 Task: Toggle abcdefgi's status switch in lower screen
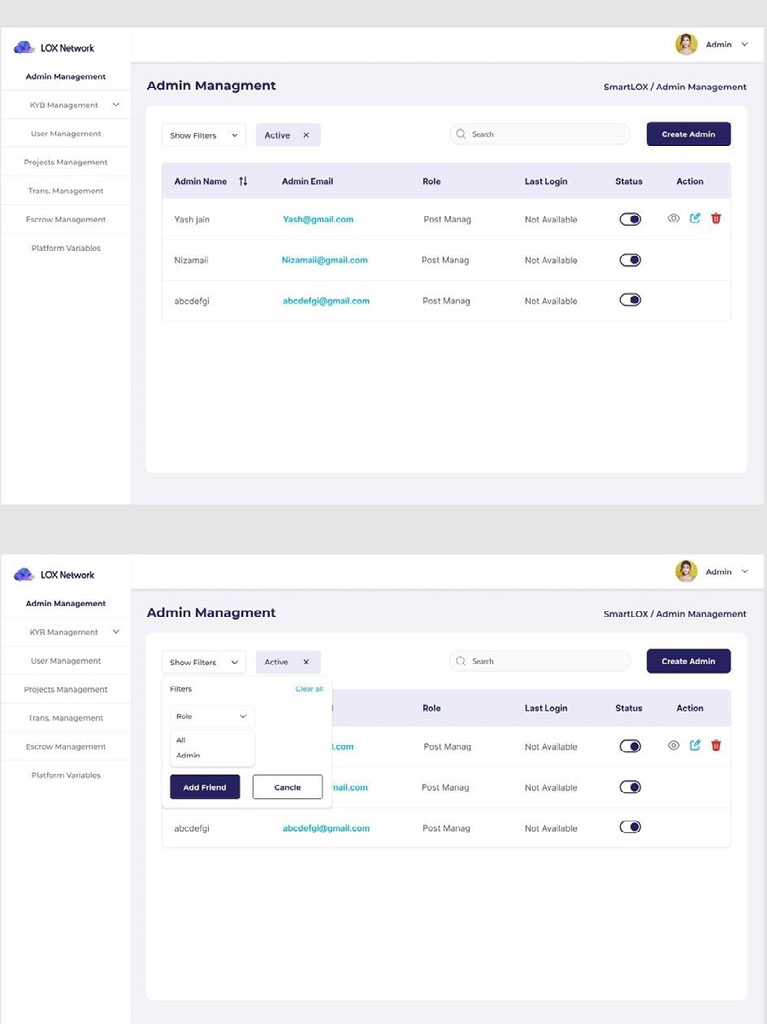pyautogui.click(x=630, y=827)
